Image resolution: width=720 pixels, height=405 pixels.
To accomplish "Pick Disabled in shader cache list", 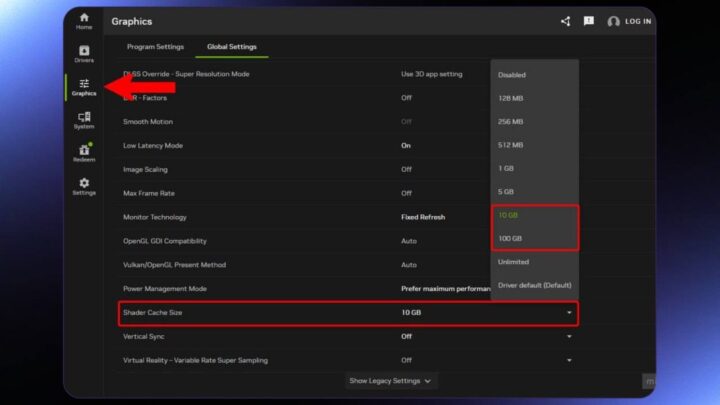I will pyautogui.click(x=511, y=75).
